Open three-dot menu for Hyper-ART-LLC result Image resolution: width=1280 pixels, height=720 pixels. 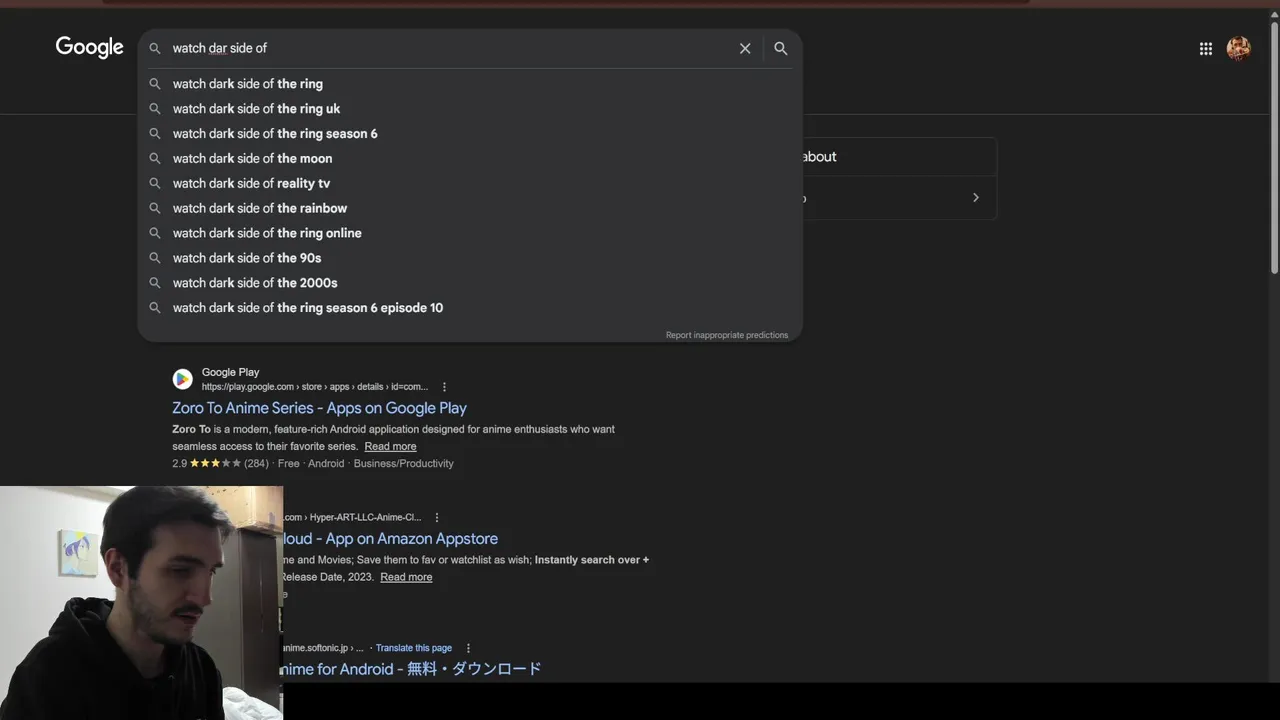(x=437, y=518)
